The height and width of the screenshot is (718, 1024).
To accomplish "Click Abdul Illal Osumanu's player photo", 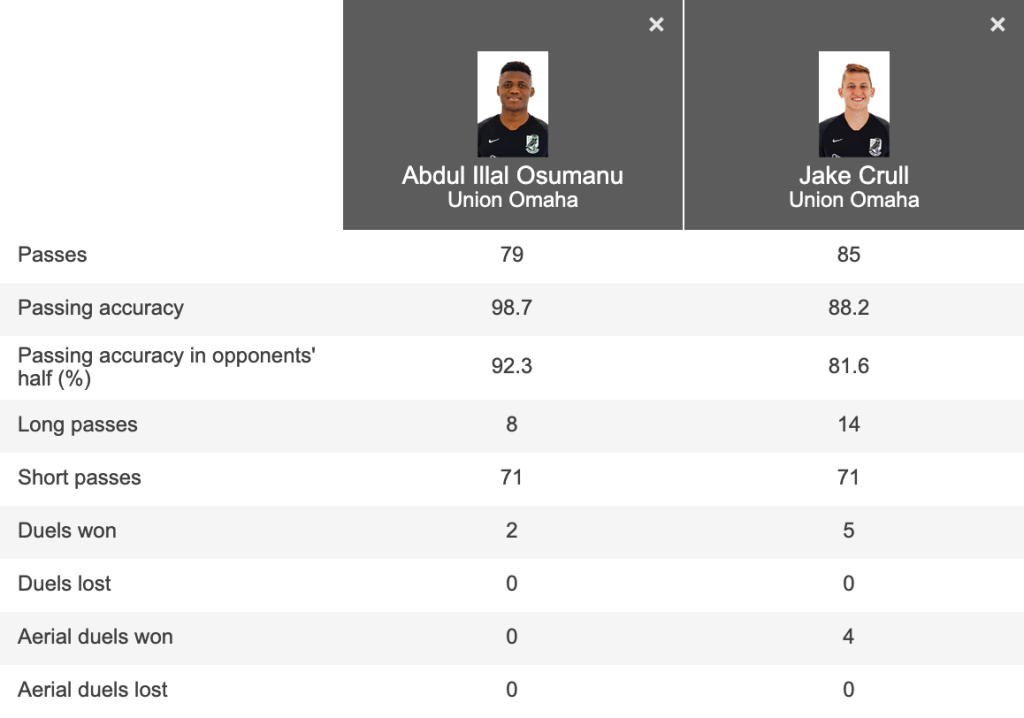I will pos(512,104).
